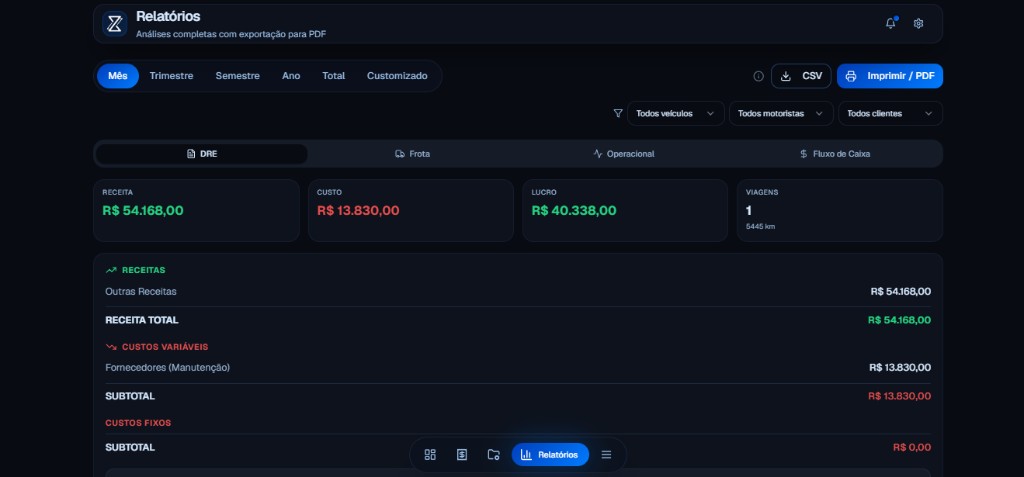Open the Todos motoristas dropdown
The image size is (1024, 477).
781,113
